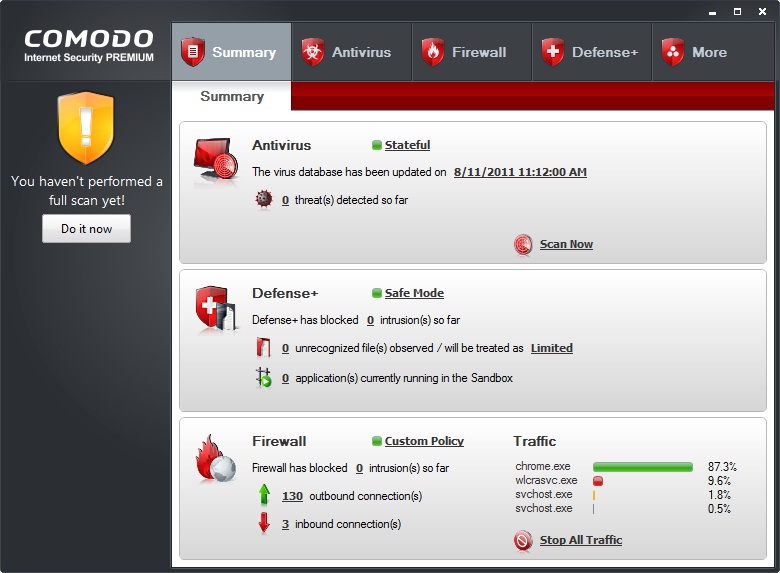Open Defense+ blocked intrusions count link
The height and width of the screenshot is (573, 780).
(370, 320)
